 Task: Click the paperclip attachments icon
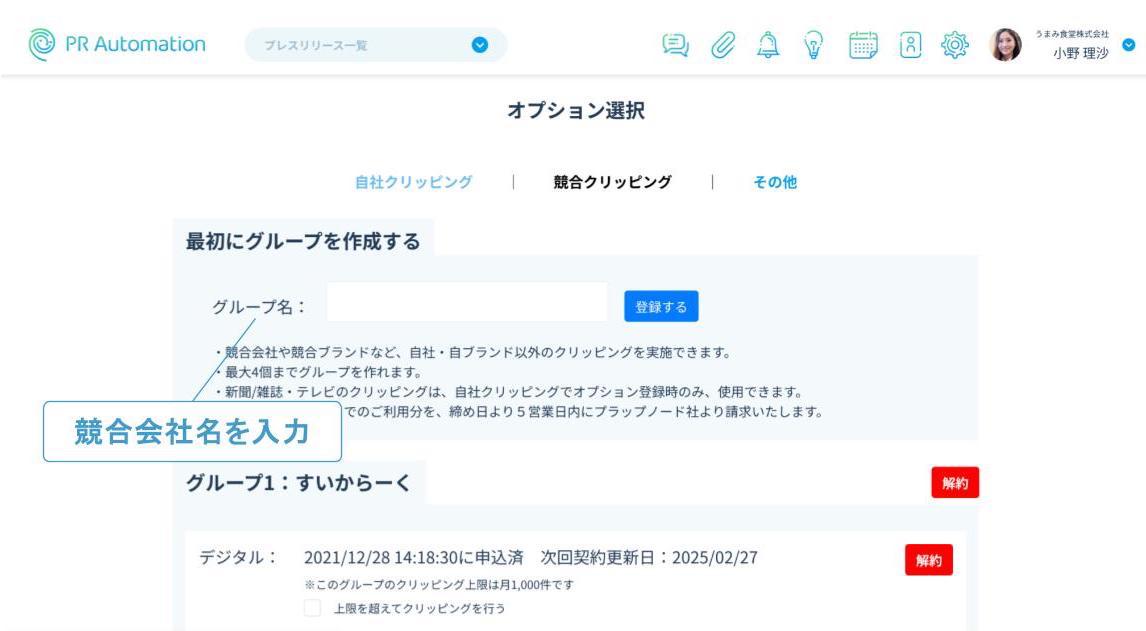723,45
